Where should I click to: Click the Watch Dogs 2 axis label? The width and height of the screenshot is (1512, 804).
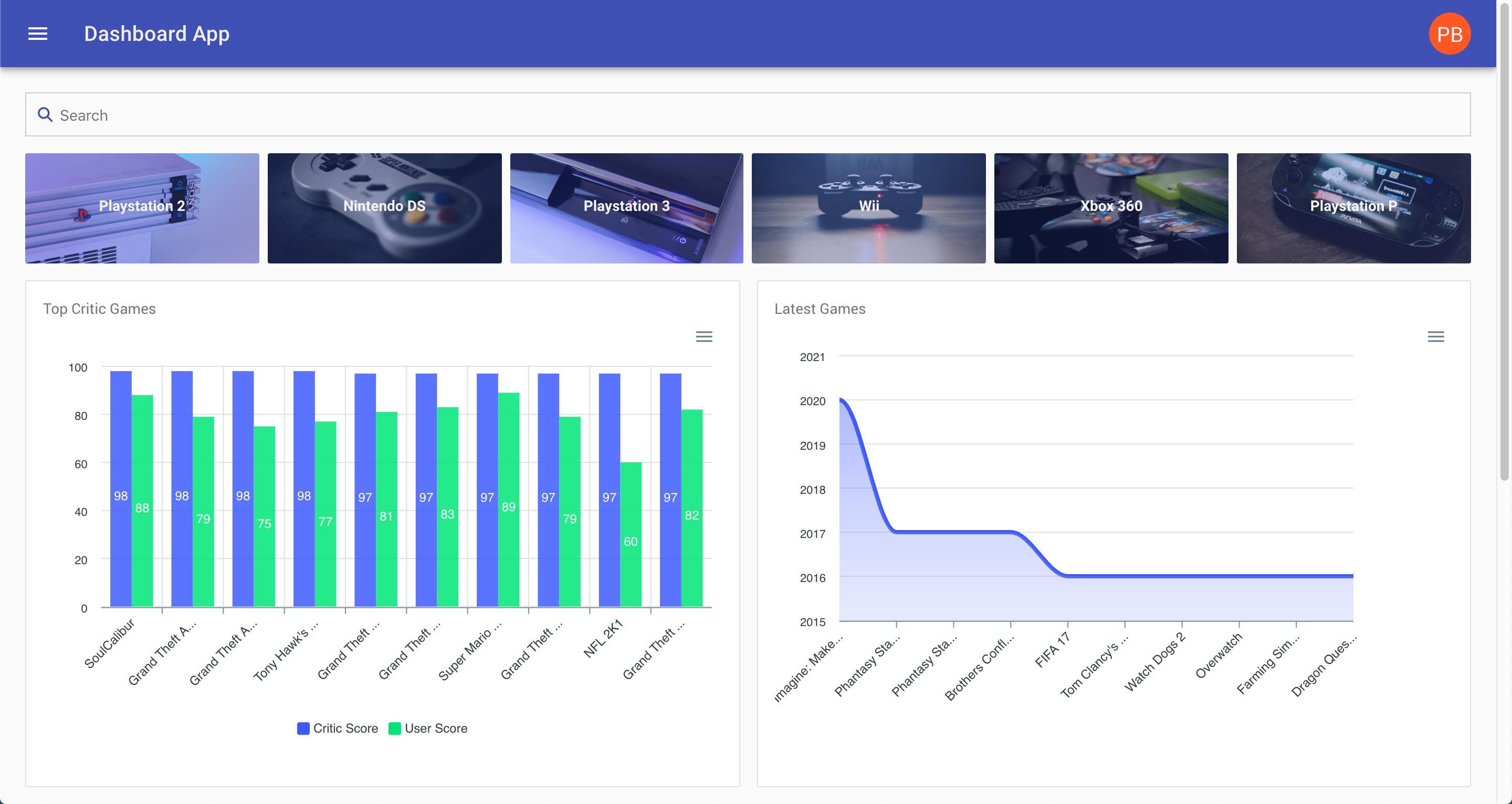(1154, 662)
